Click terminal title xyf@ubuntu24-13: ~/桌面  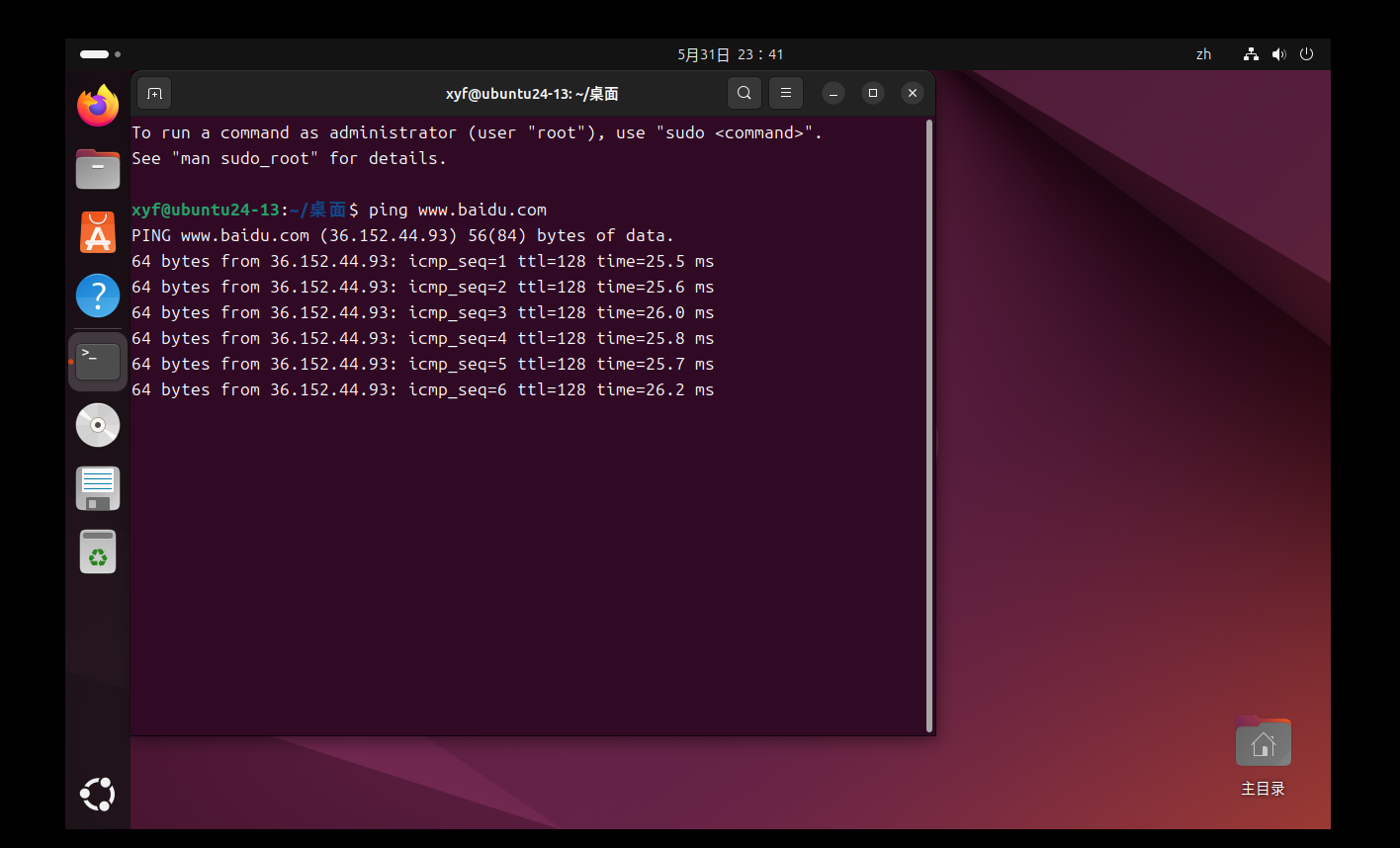(532, 94)
